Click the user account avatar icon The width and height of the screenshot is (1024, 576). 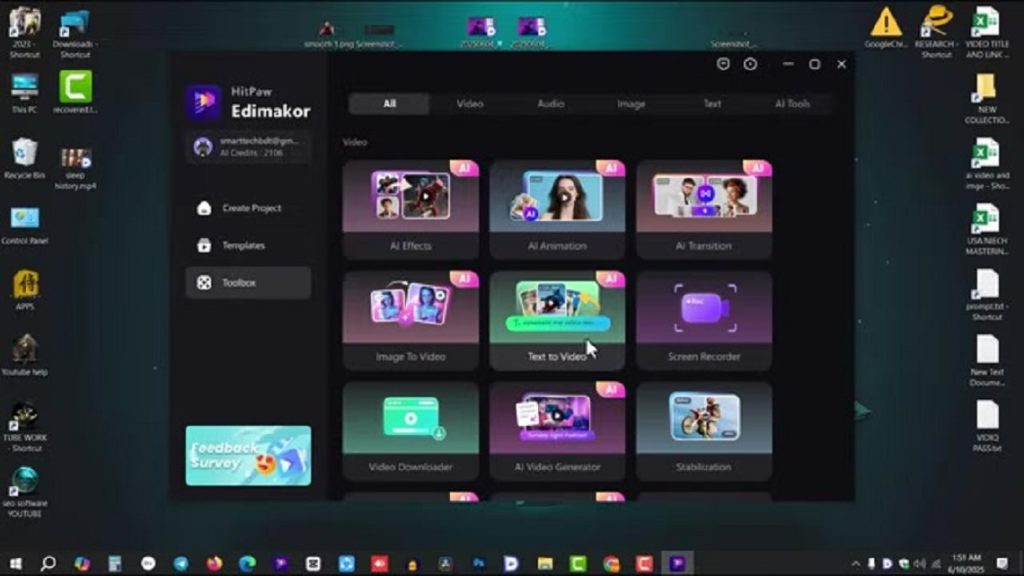point(203,147)
